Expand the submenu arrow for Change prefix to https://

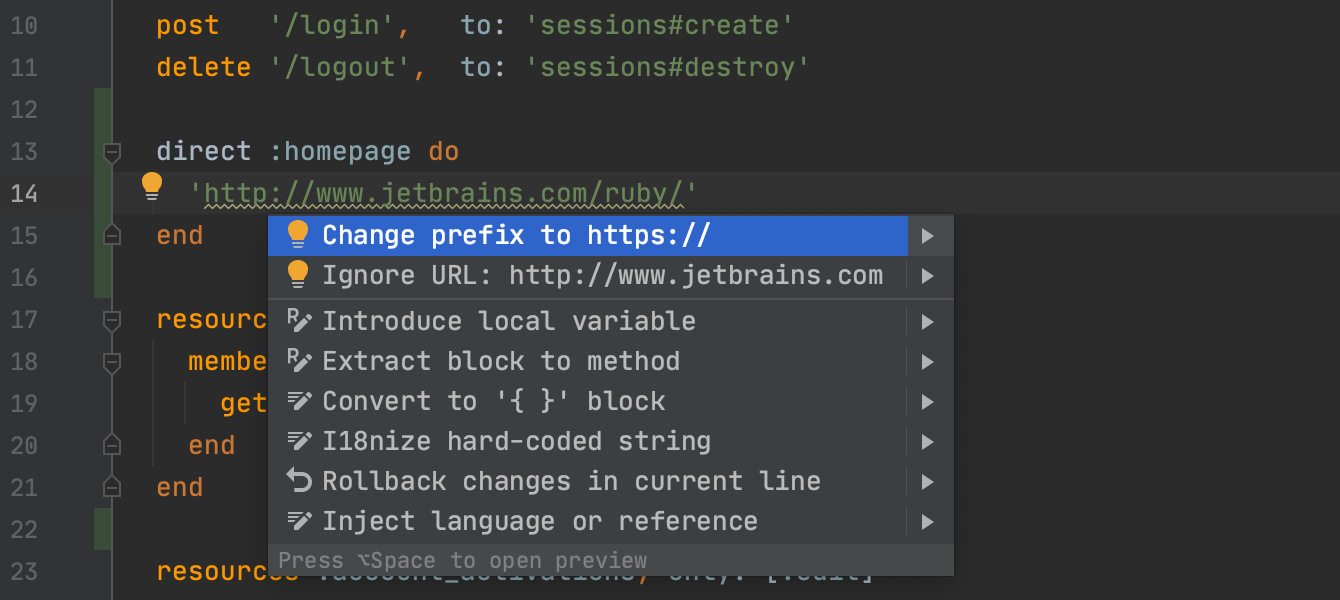(x=928, y=236)
